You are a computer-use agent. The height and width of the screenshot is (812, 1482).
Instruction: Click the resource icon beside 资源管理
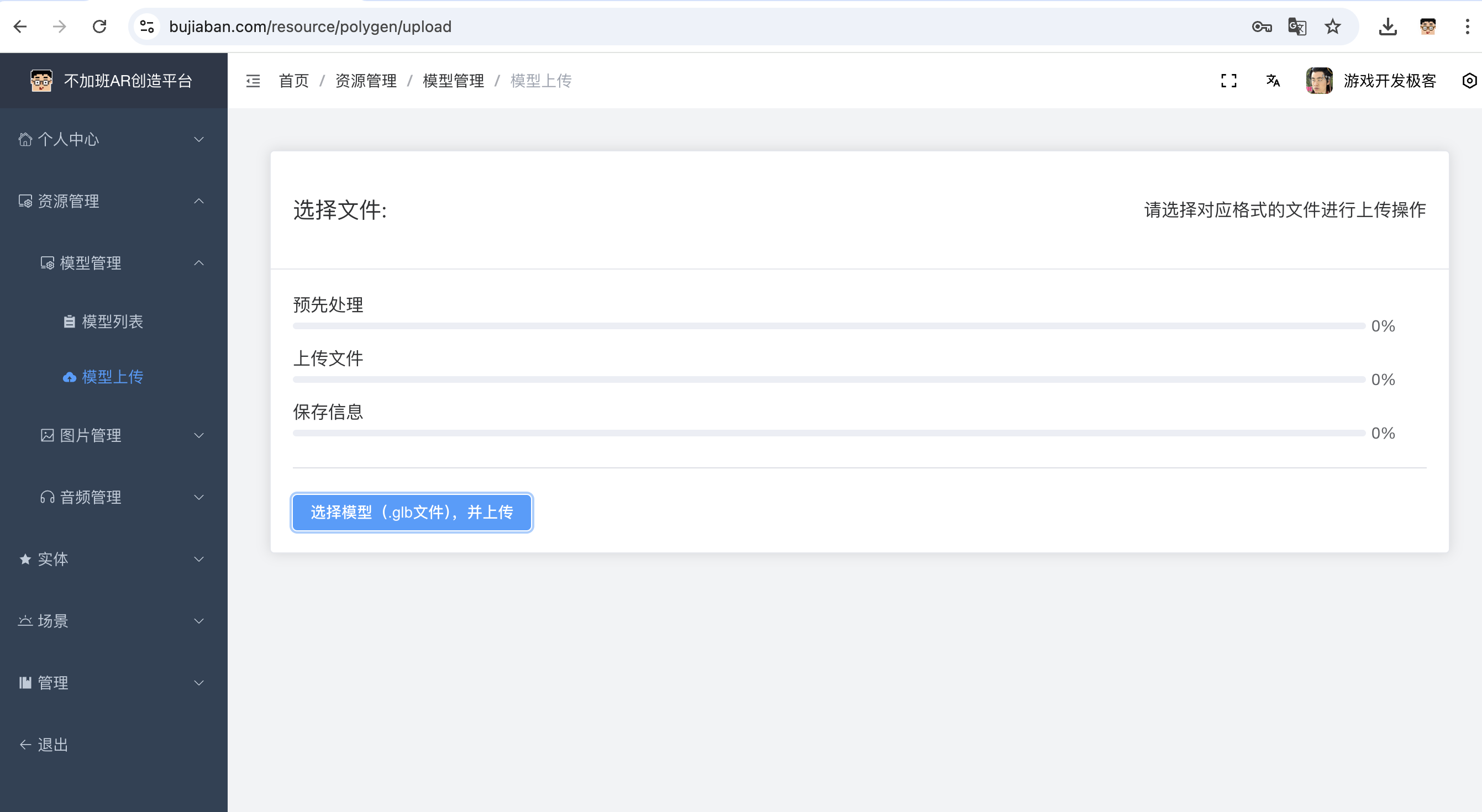coord(25,201)
